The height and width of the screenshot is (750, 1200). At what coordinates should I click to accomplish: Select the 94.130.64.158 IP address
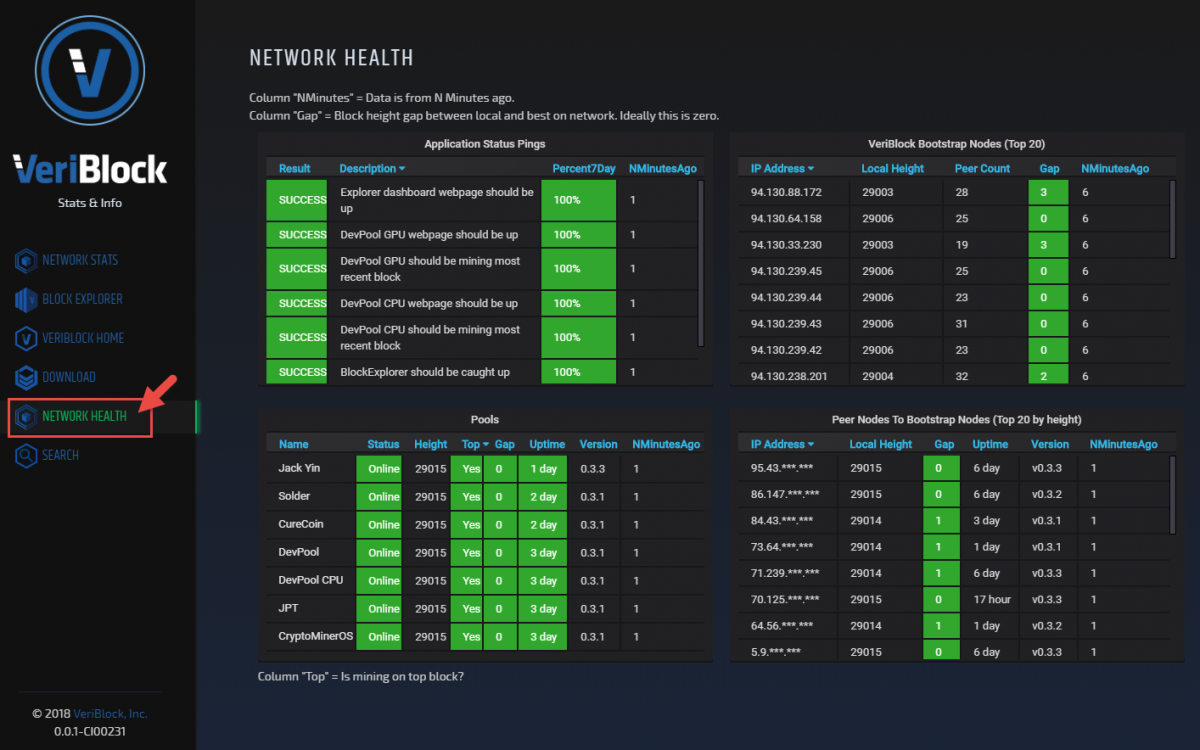(786, 219)
